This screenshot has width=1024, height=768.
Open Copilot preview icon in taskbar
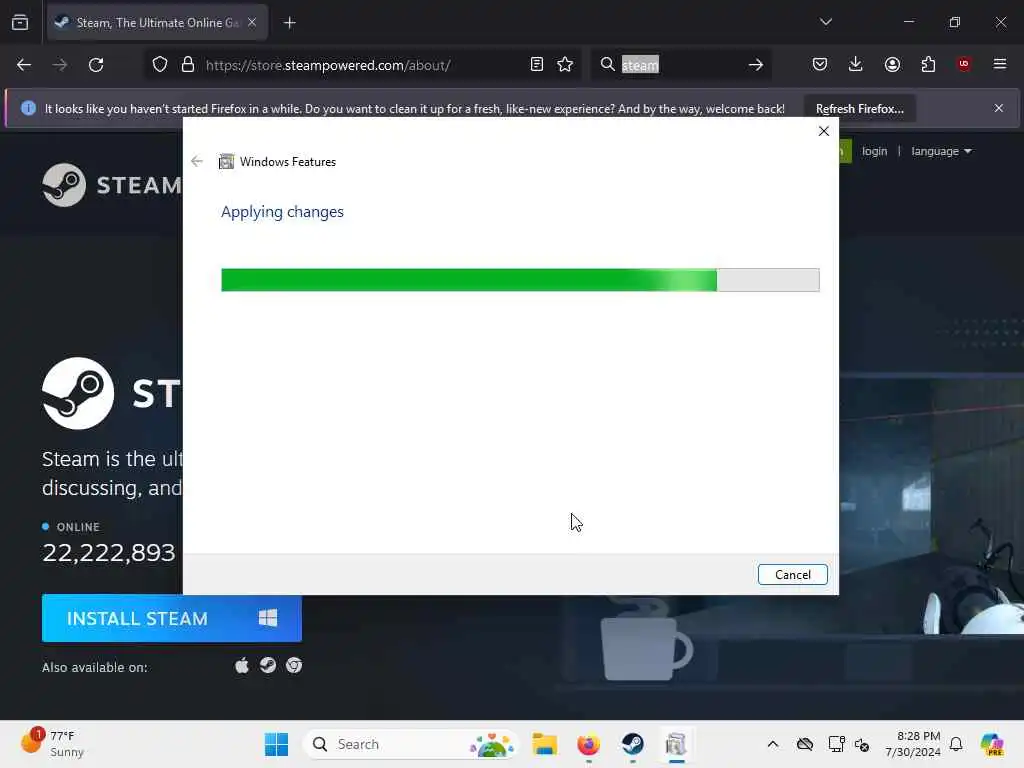click(992, 744)
